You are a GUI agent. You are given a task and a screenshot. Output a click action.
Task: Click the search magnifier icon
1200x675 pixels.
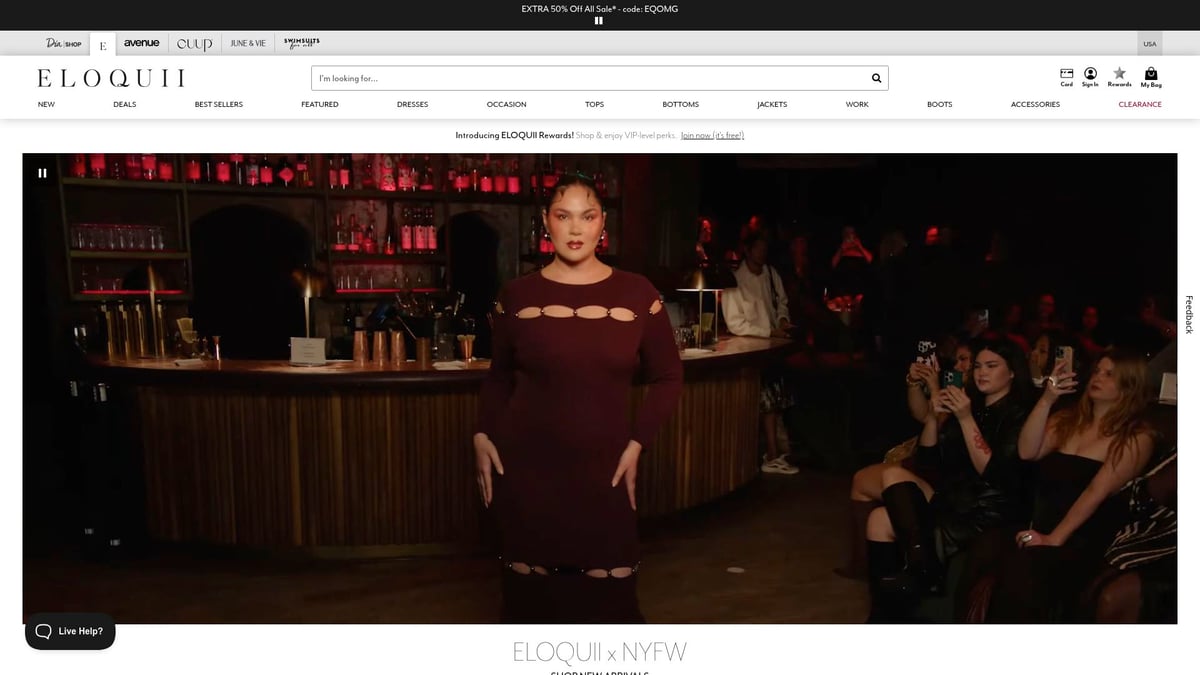pyautogui.click(x=876, y=77)
